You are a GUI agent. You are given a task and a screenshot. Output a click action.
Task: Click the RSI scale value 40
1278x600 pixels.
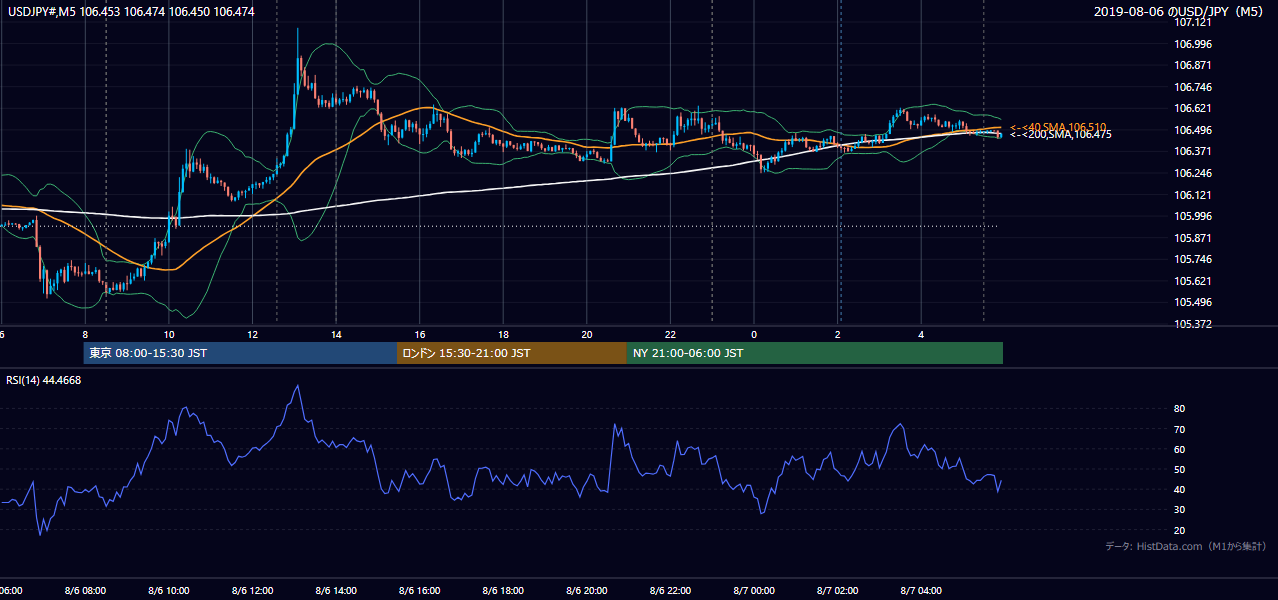click(x=1179, y=489)
